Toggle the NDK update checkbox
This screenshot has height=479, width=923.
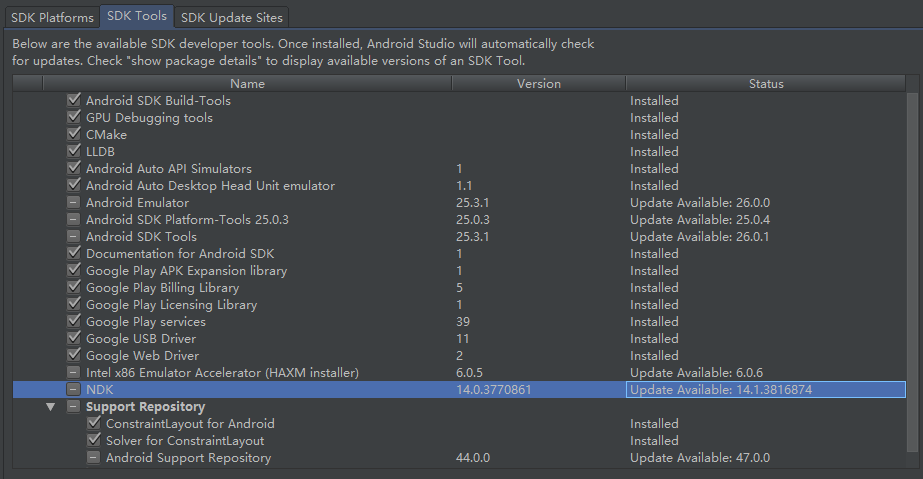coord(73,390)
